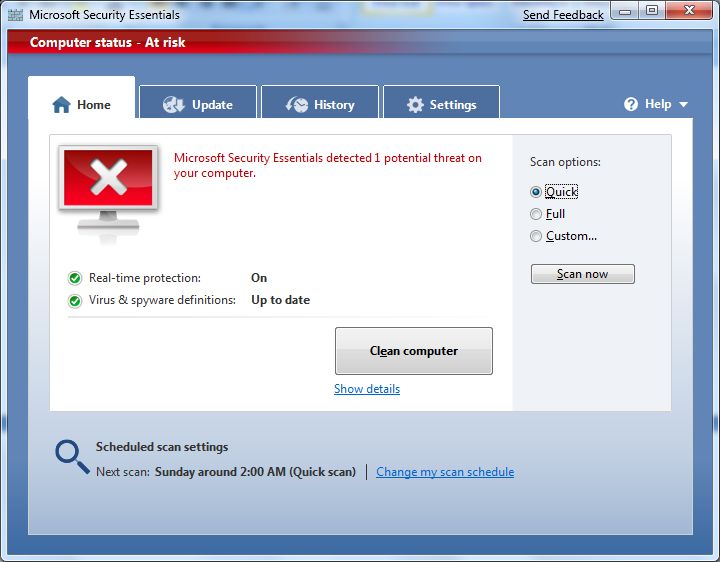720x562 pixels.
Task: Open the Show details link
Action: tap(367, 389)
